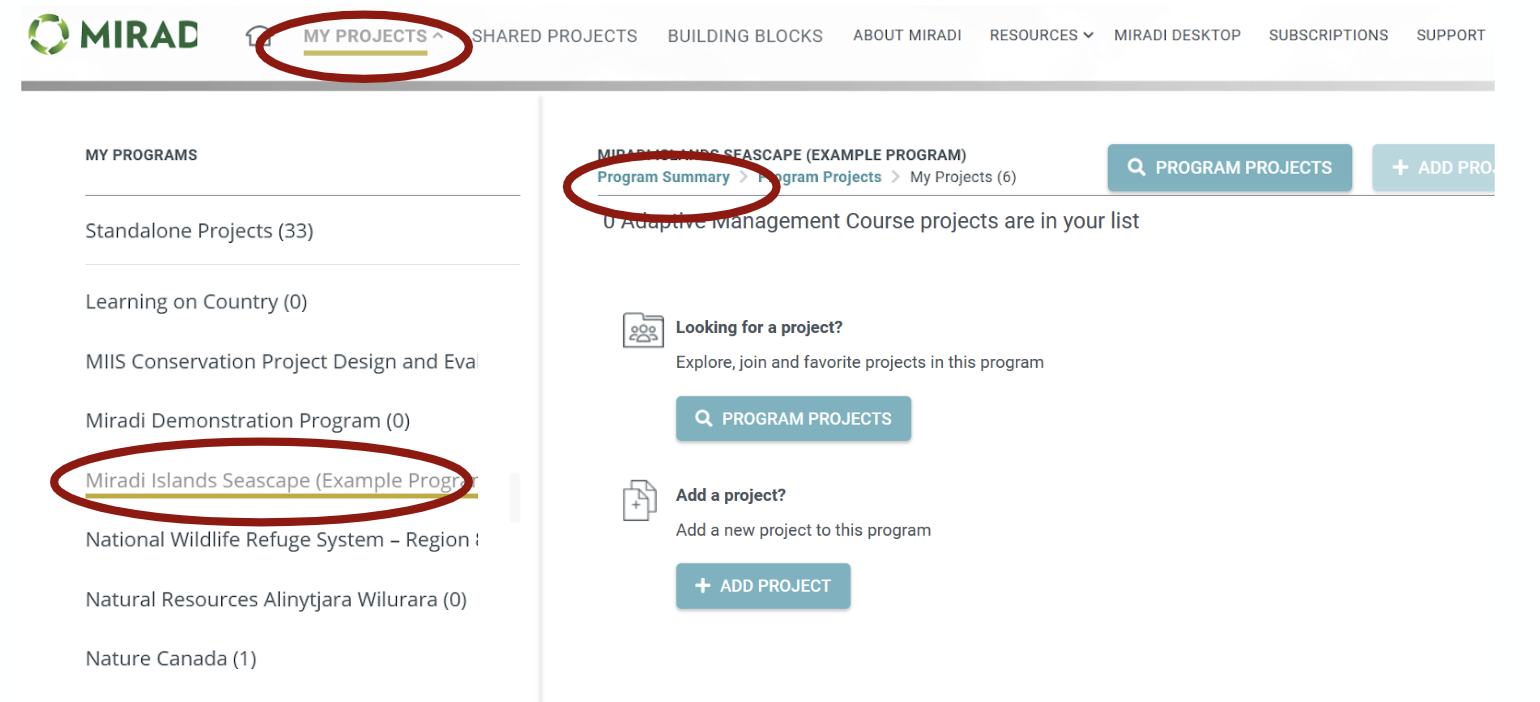This screenshot has width=1540, height=702.
Task: Select Learning on Country program
Action: [x=196, y=302]
